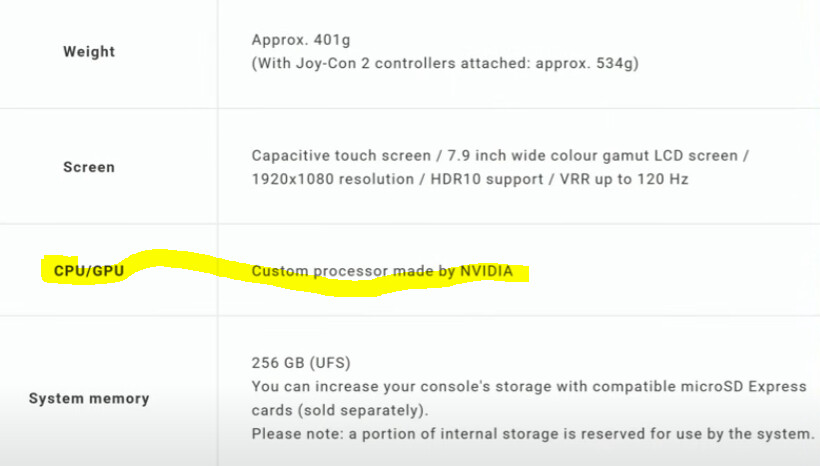Click the System memory row label
The height and width of the screenshot is (466, 820).
89,398
